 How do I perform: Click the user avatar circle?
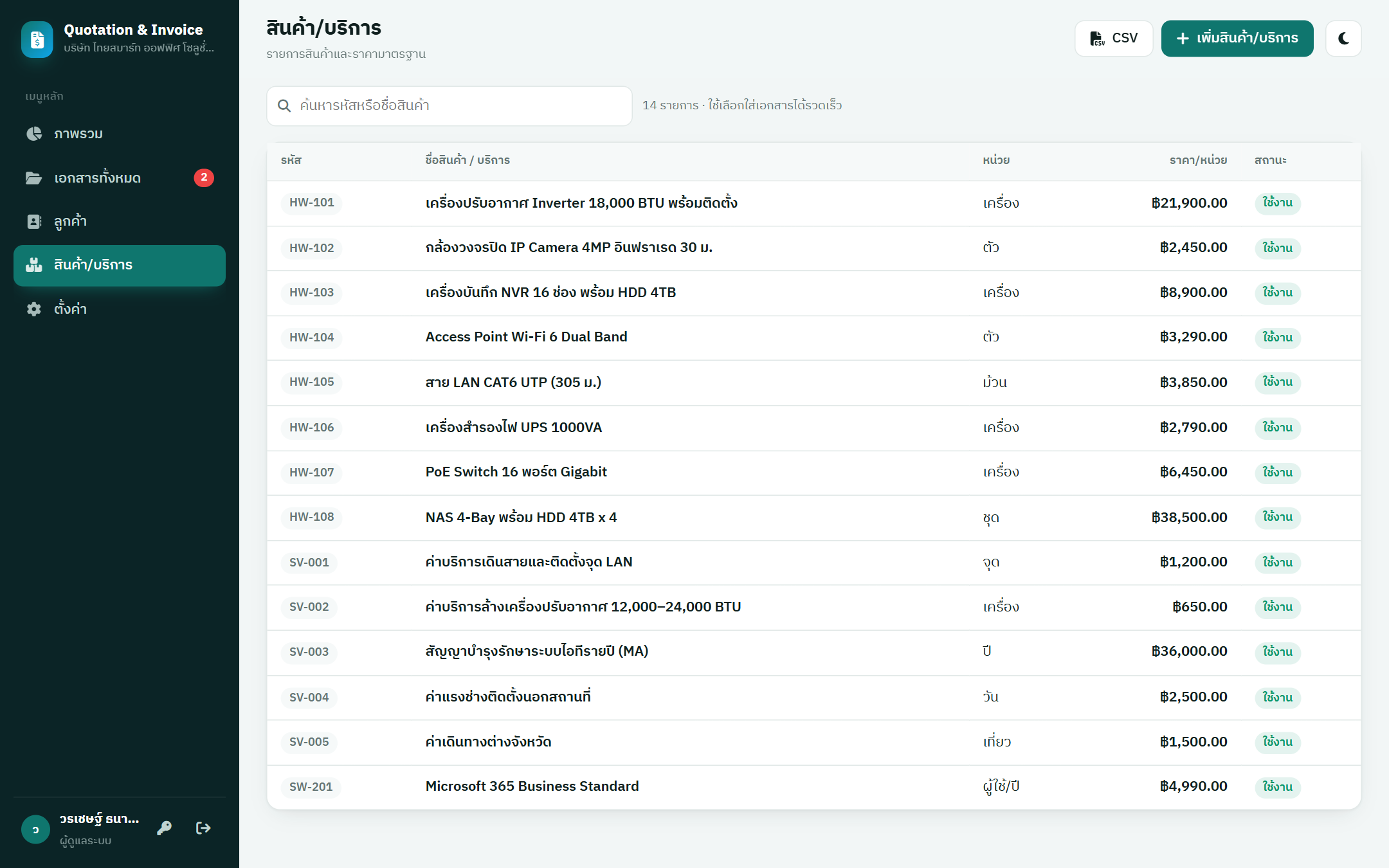(x=35, y=829)
